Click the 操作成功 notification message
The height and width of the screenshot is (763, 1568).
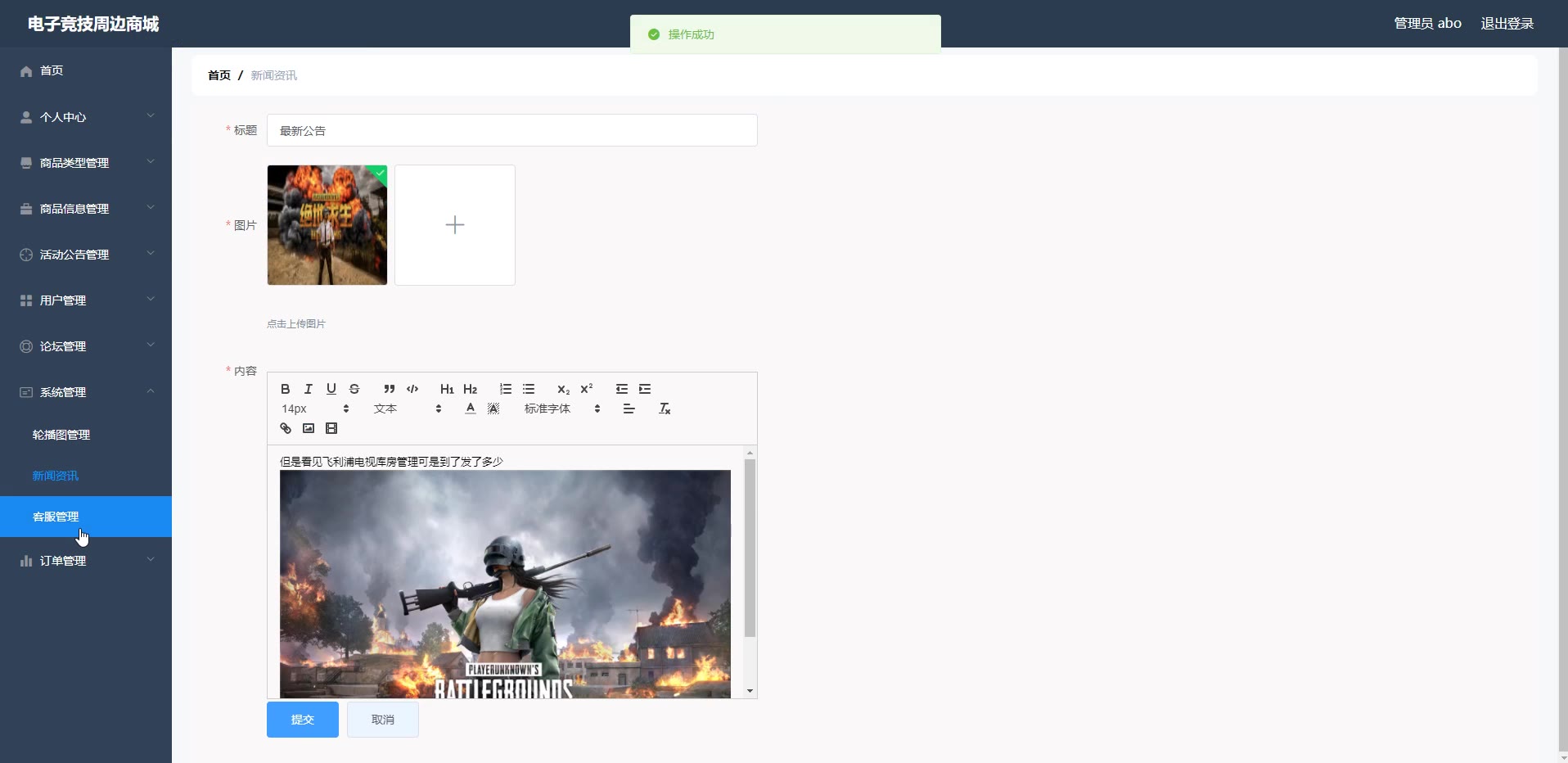tap(692, 34)
